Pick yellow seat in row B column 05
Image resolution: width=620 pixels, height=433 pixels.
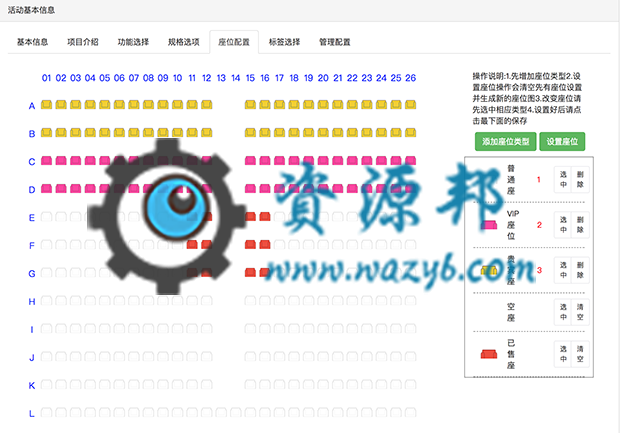(105, 132)
